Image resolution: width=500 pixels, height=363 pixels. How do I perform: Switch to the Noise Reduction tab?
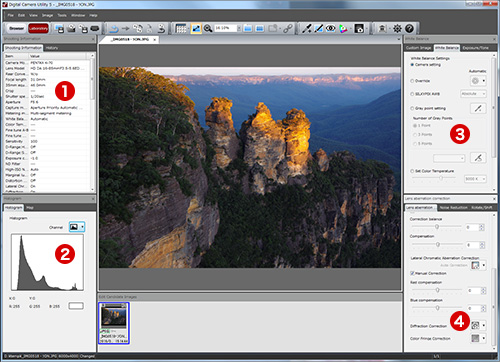[453, 208]
